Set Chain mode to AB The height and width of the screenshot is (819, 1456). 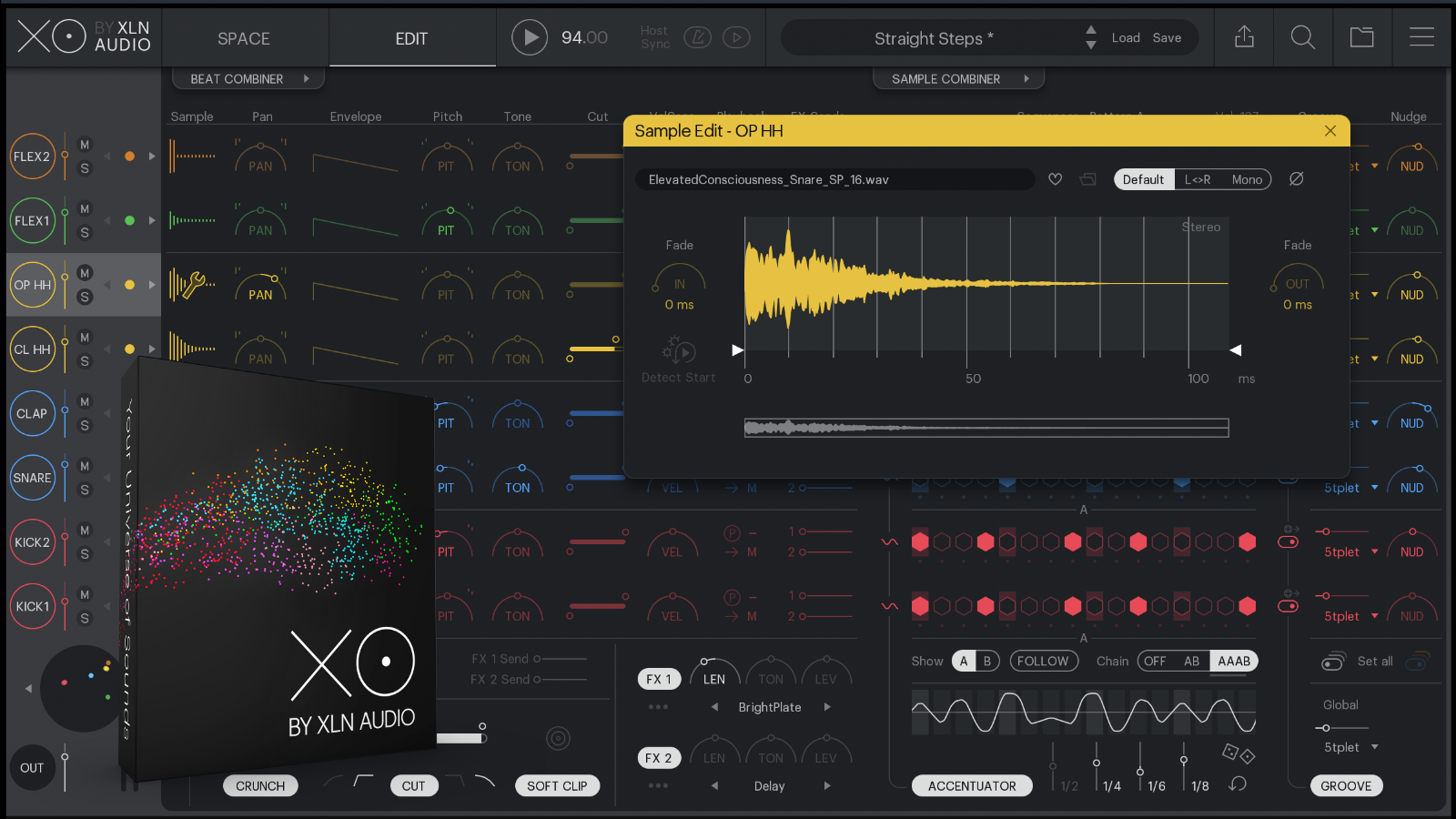pyautogui.click(x=1191, y=662)
